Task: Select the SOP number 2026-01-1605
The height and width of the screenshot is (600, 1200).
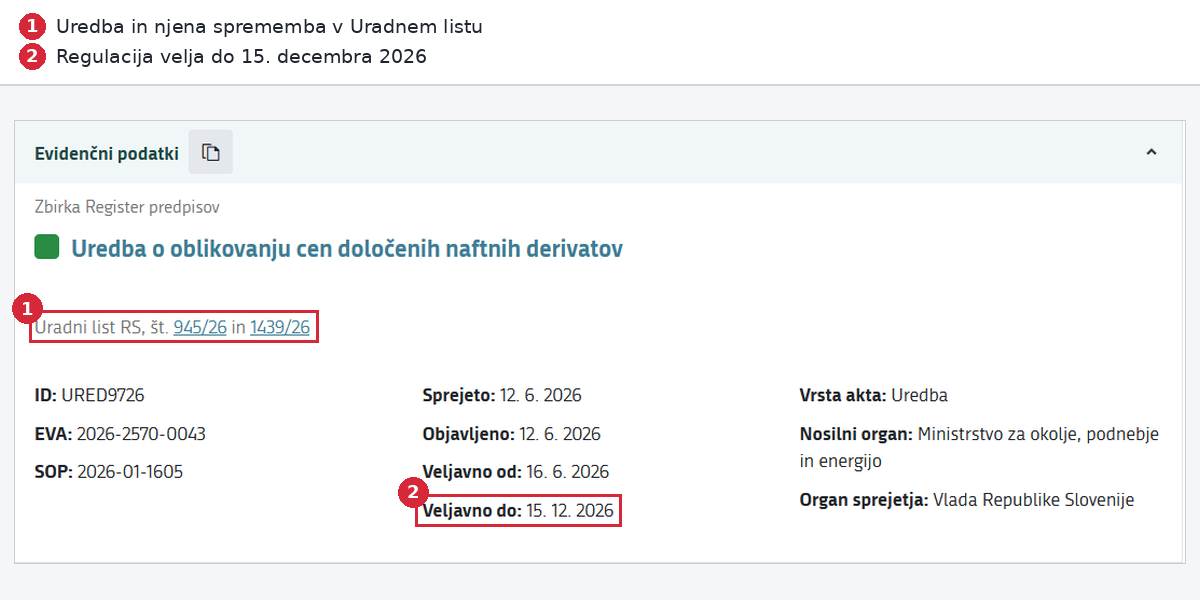Action: pyautogui.click(x=130, y=471)
